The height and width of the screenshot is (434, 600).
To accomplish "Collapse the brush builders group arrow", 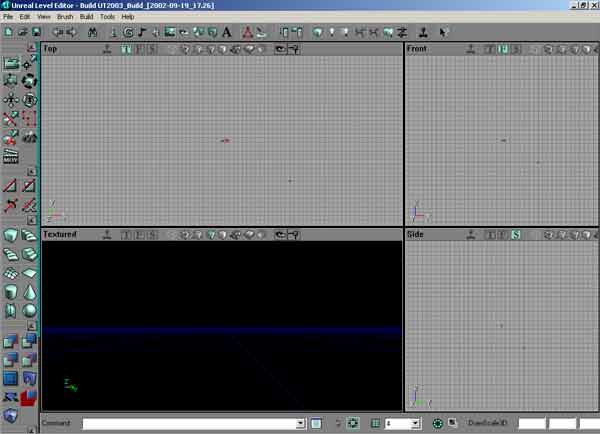I will [x=32, y=220].
